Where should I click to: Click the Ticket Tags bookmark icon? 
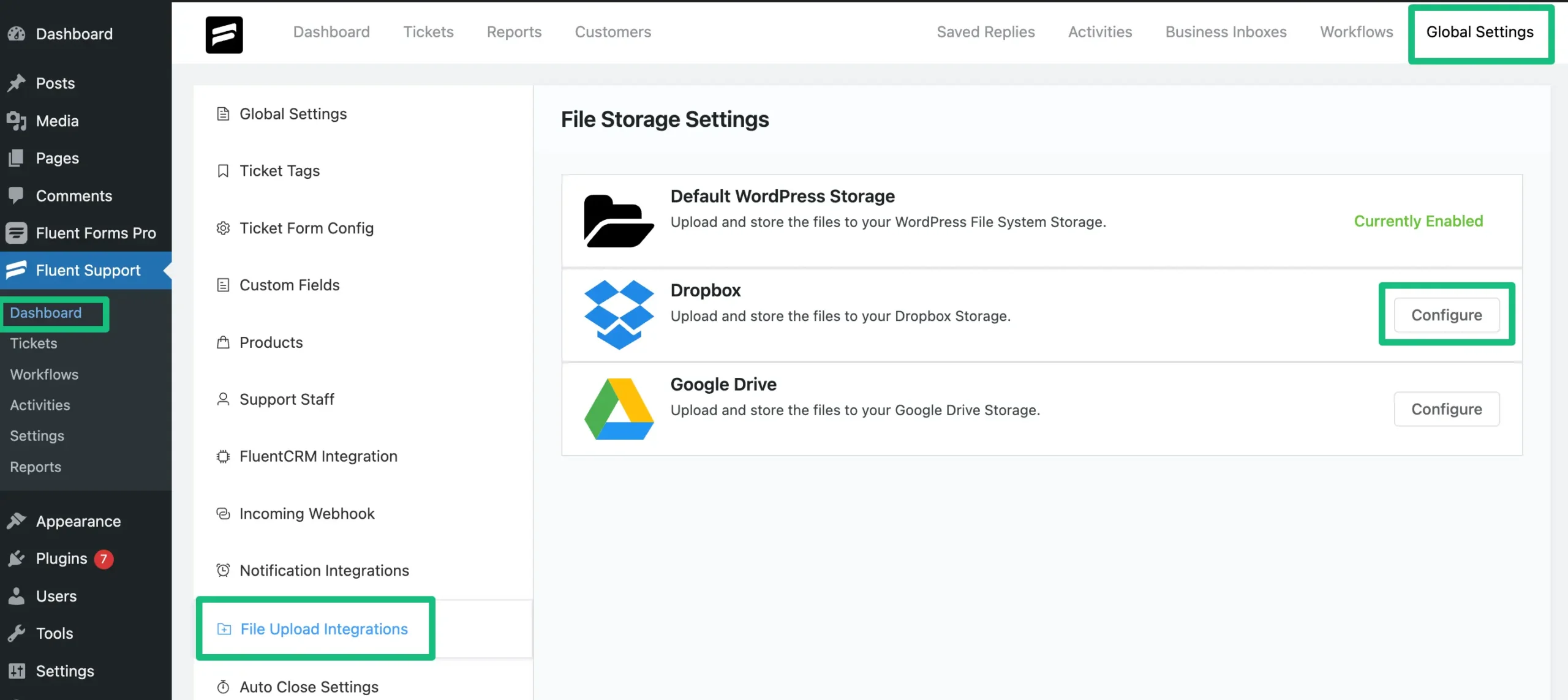pyautogui.click(x=223, y=171)
